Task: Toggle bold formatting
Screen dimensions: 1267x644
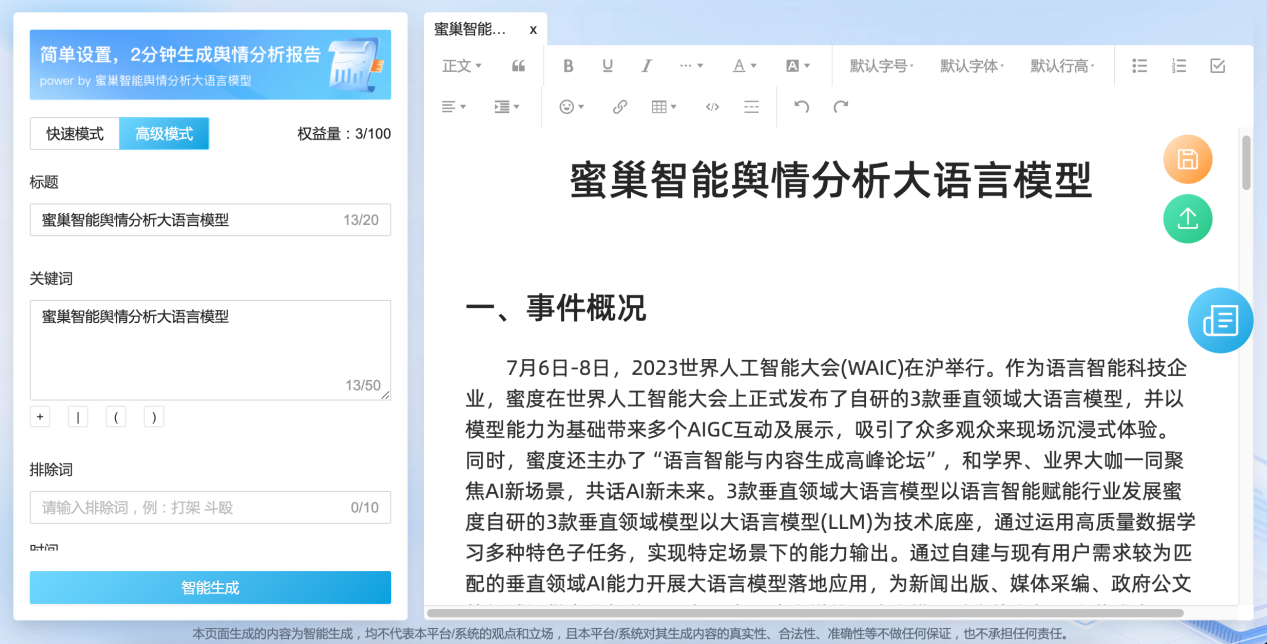Action: [568, 66]
